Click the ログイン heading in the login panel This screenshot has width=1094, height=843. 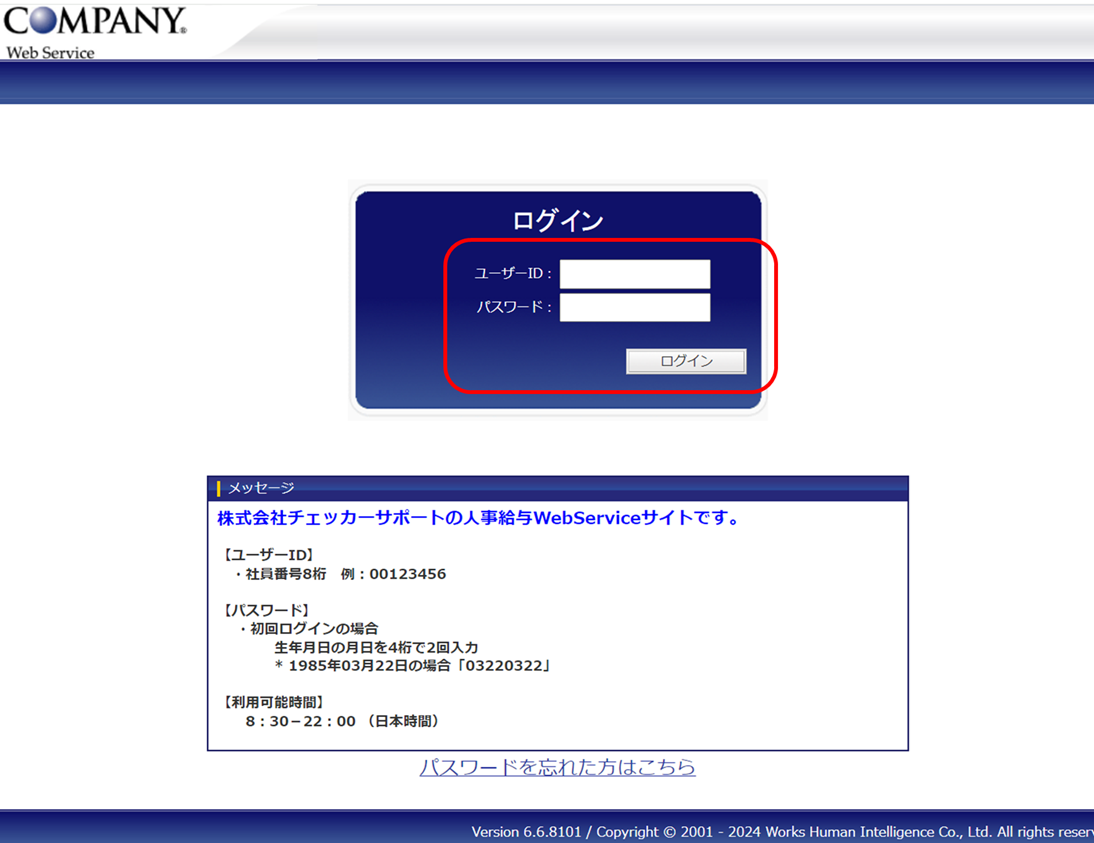(x=557, y=221)
